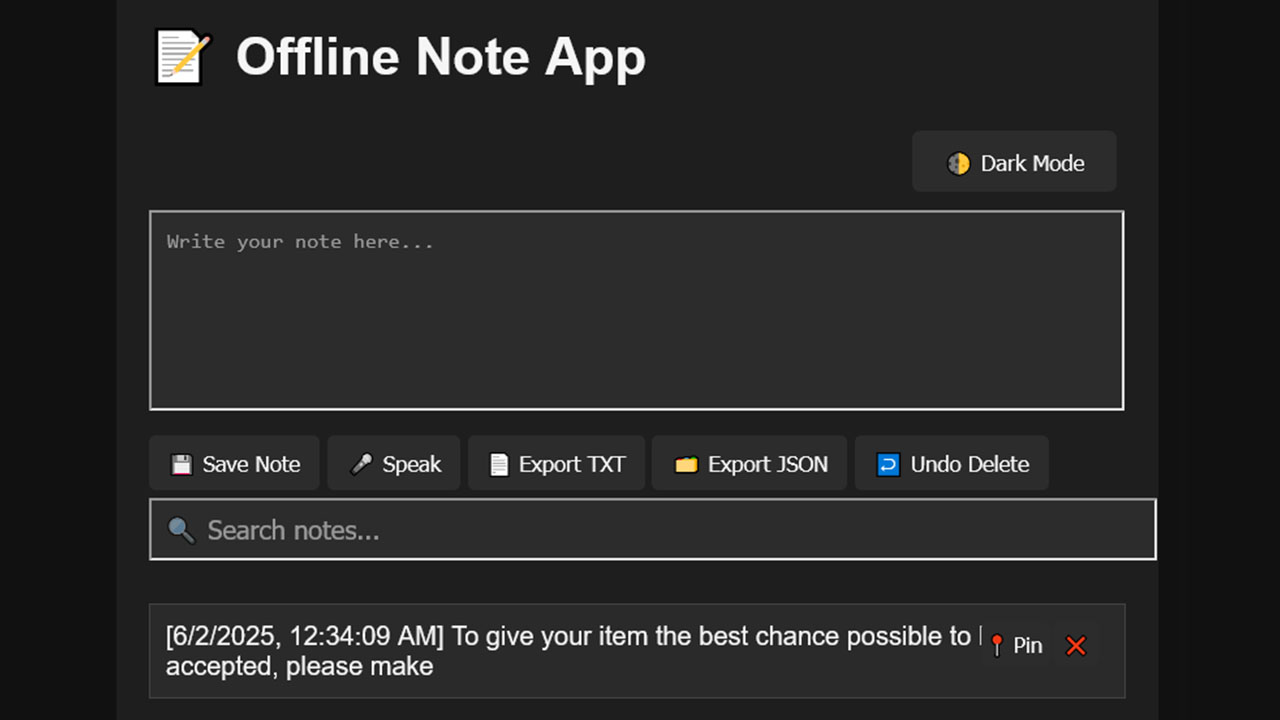Save the current note
The height and width of the screenshot is (720, 1280).
[234, 463]
